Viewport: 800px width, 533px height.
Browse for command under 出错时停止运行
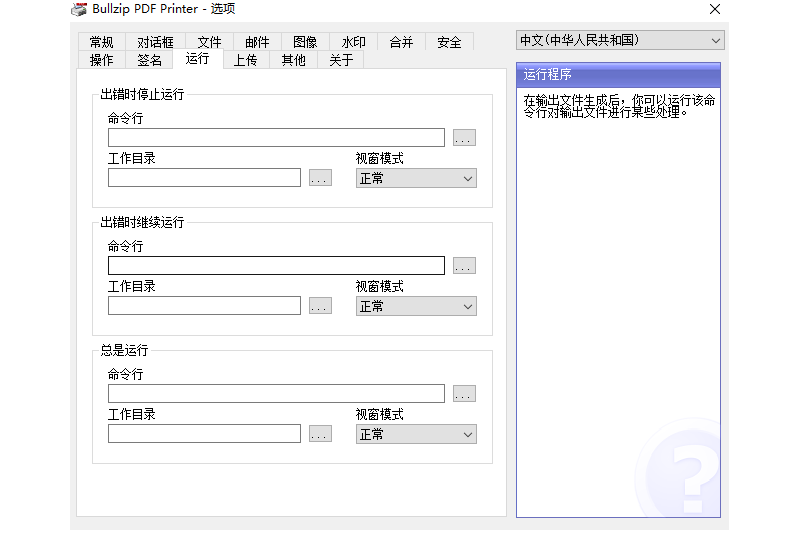464,138
